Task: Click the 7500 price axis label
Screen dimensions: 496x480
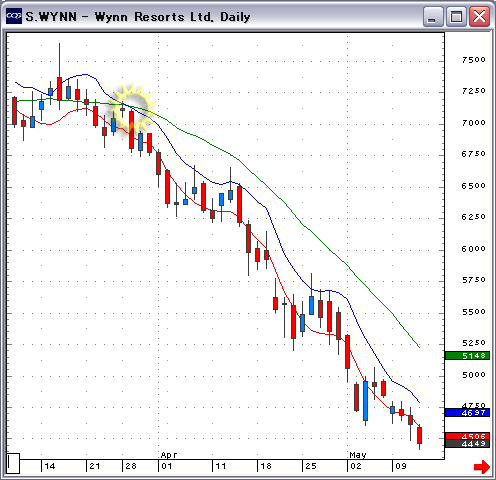Action: tap(474, 60)
